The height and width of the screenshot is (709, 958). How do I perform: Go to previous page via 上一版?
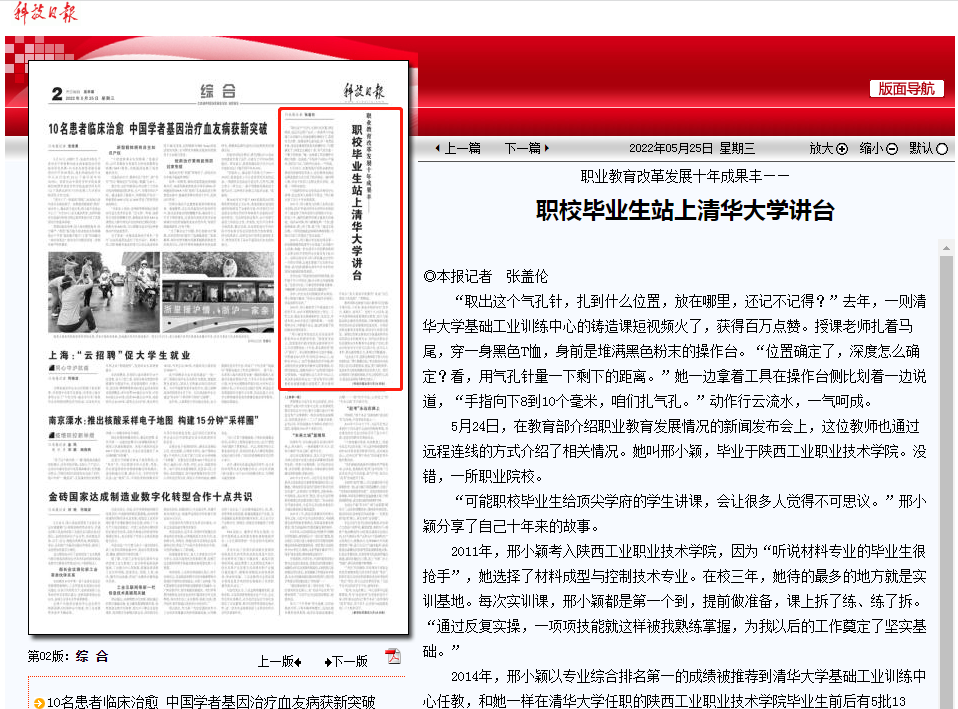(279, 661)
